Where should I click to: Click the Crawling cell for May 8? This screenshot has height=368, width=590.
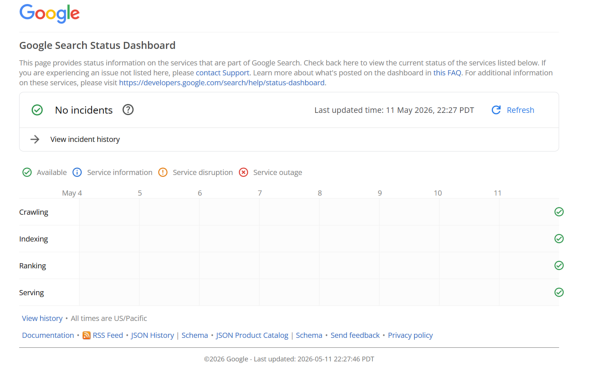point(349,212)
